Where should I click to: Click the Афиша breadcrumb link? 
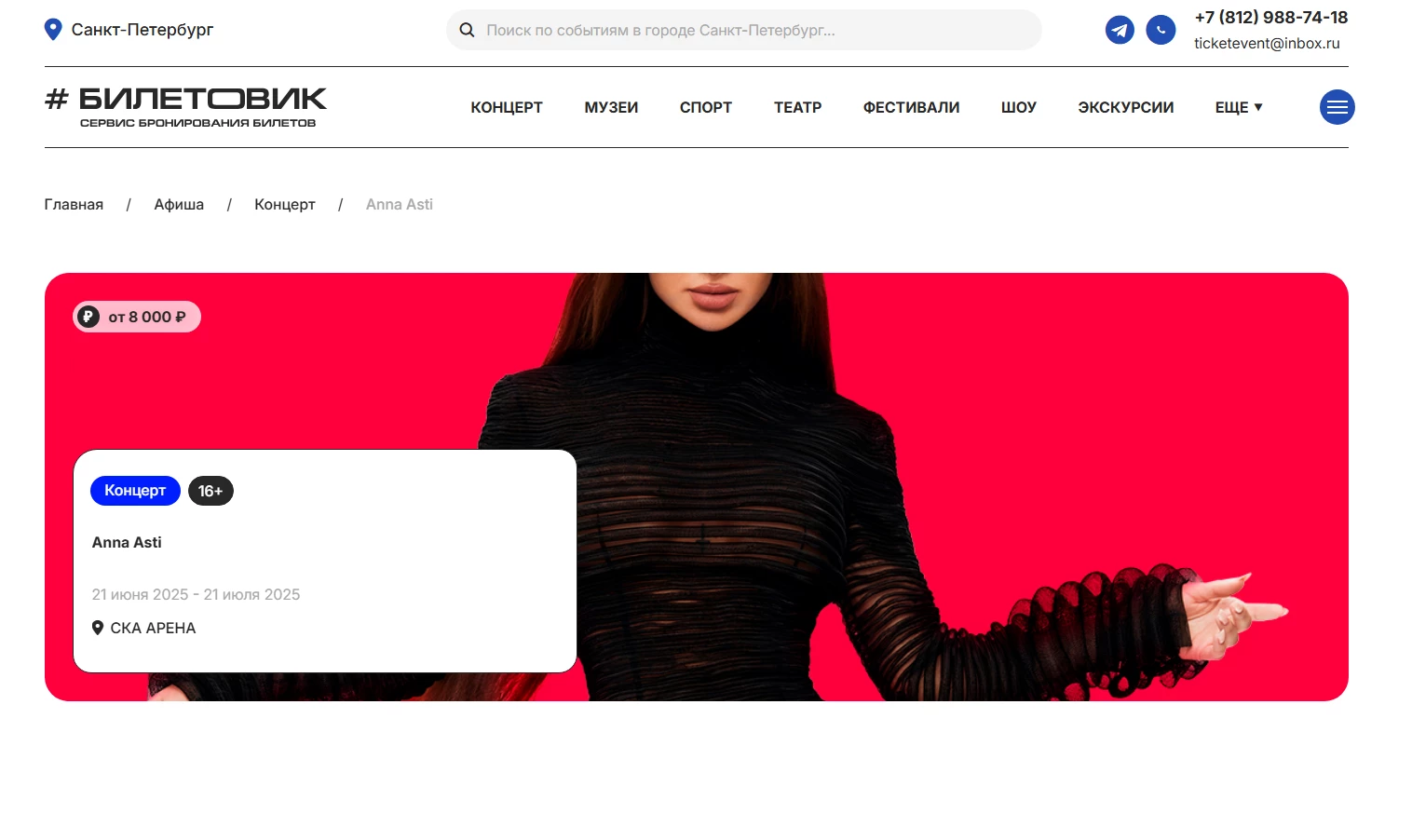(x=179, y=204)
